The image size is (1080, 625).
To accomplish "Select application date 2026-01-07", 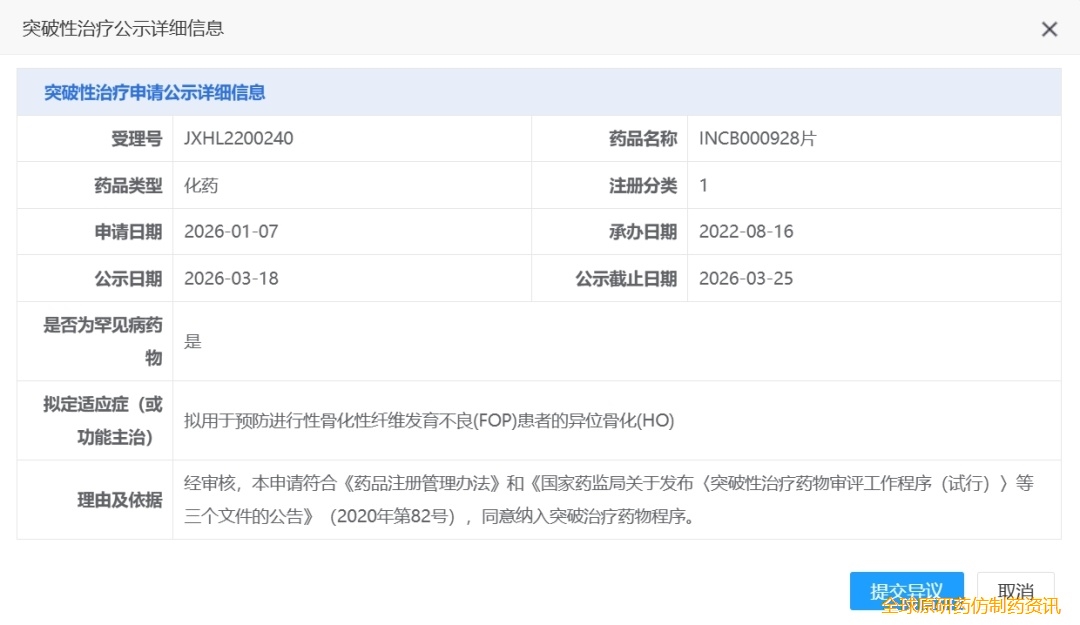I will pos(231,231).
